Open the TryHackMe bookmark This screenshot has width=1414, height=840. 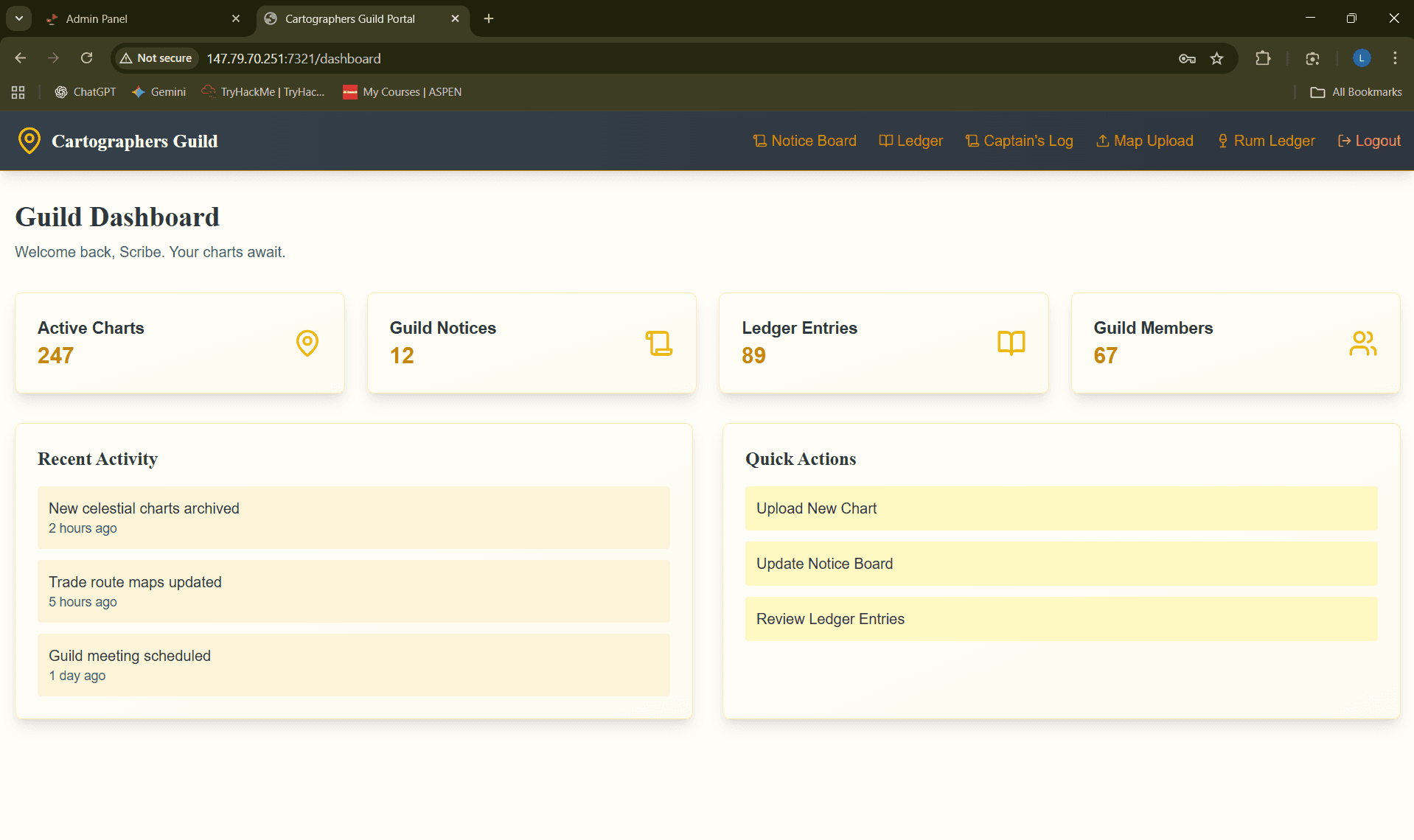[x=263, y=91]
